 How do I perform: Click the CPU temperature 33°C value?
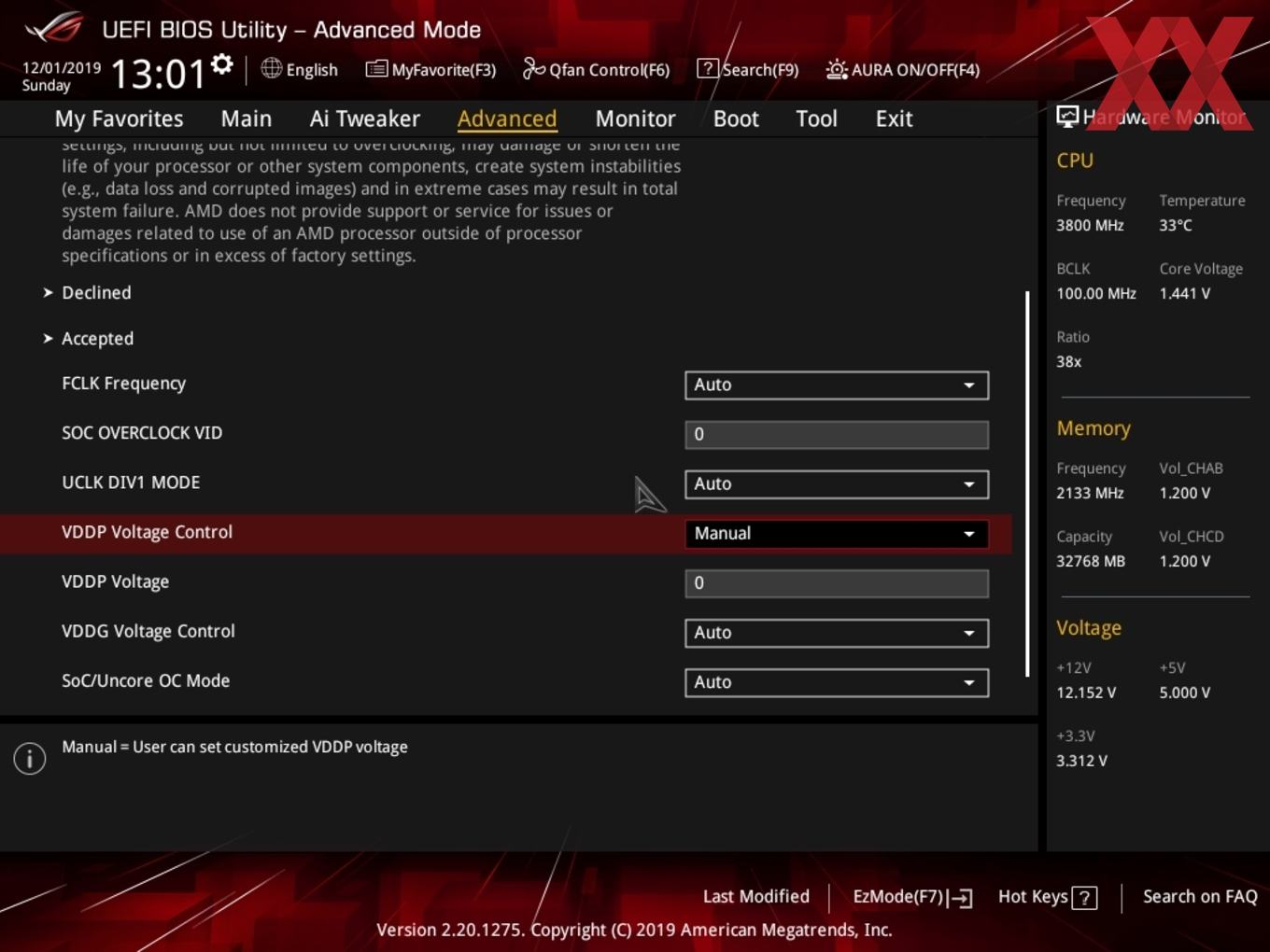click(x=1176, y=225)
